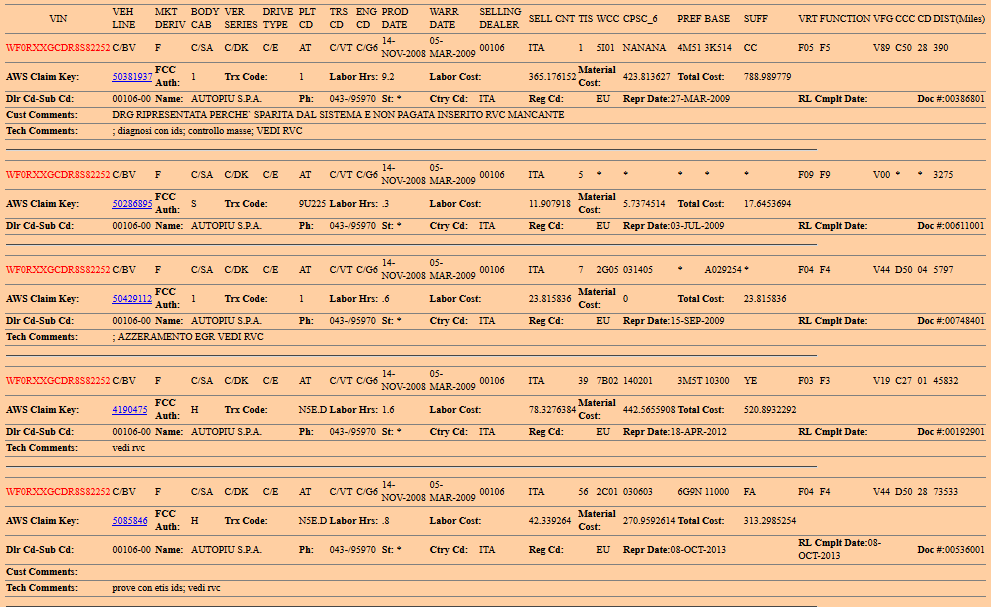Image resolution: width=991 pixels, height=607 pixels.
Task: Select the SELLING DEALER column header
Action: (x=500, y=18)
